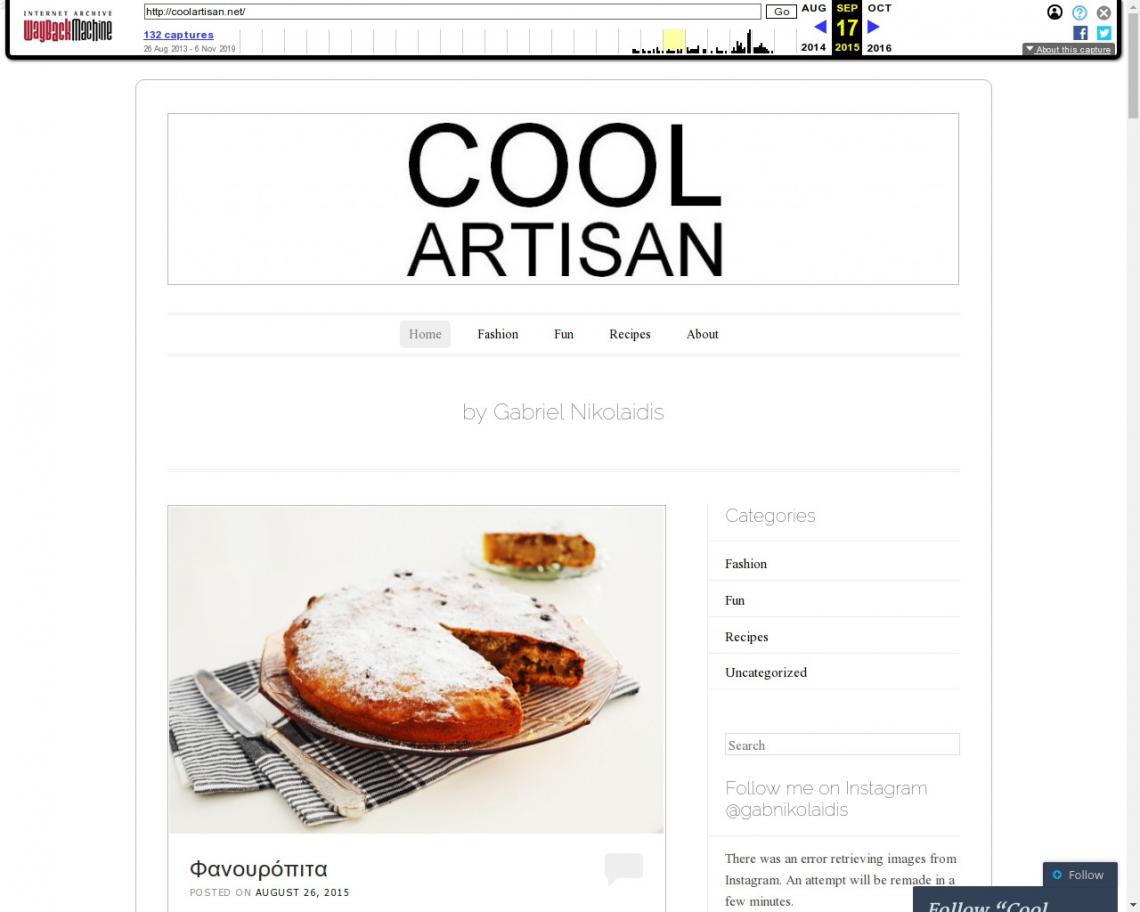Close the Wayback toolbar with X icon
Viewport: 1140px width, 912px height.
[1104, 12]
